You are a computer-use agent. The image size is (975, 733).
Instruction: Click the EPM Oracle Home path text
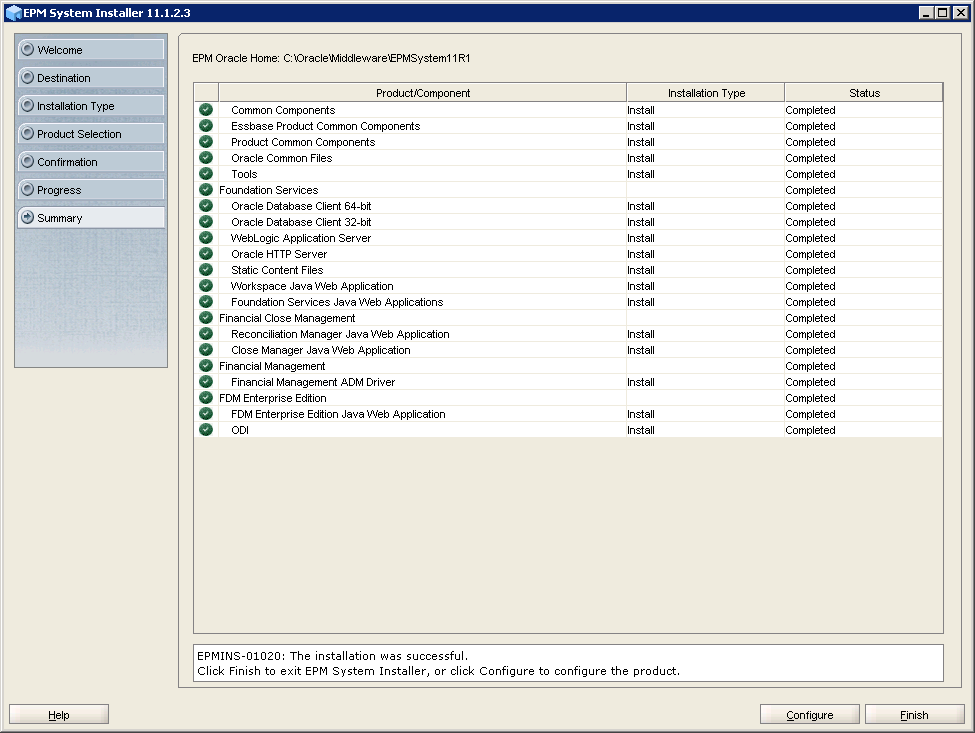tap(331, 58)
